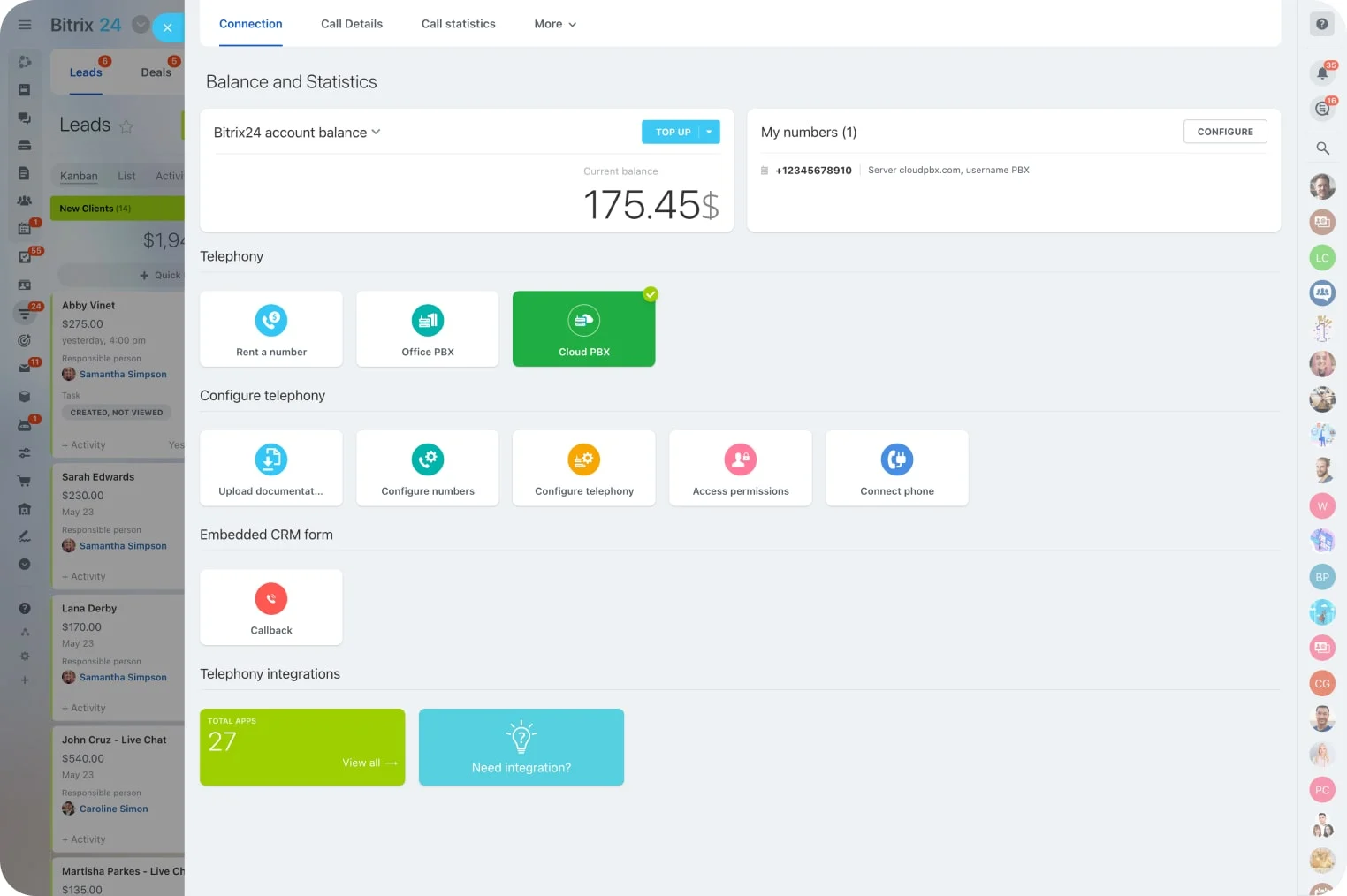The image size is (1347, 896).
Task: Click the Top Up dropdown arrow
Action: (x=710, y=132)
